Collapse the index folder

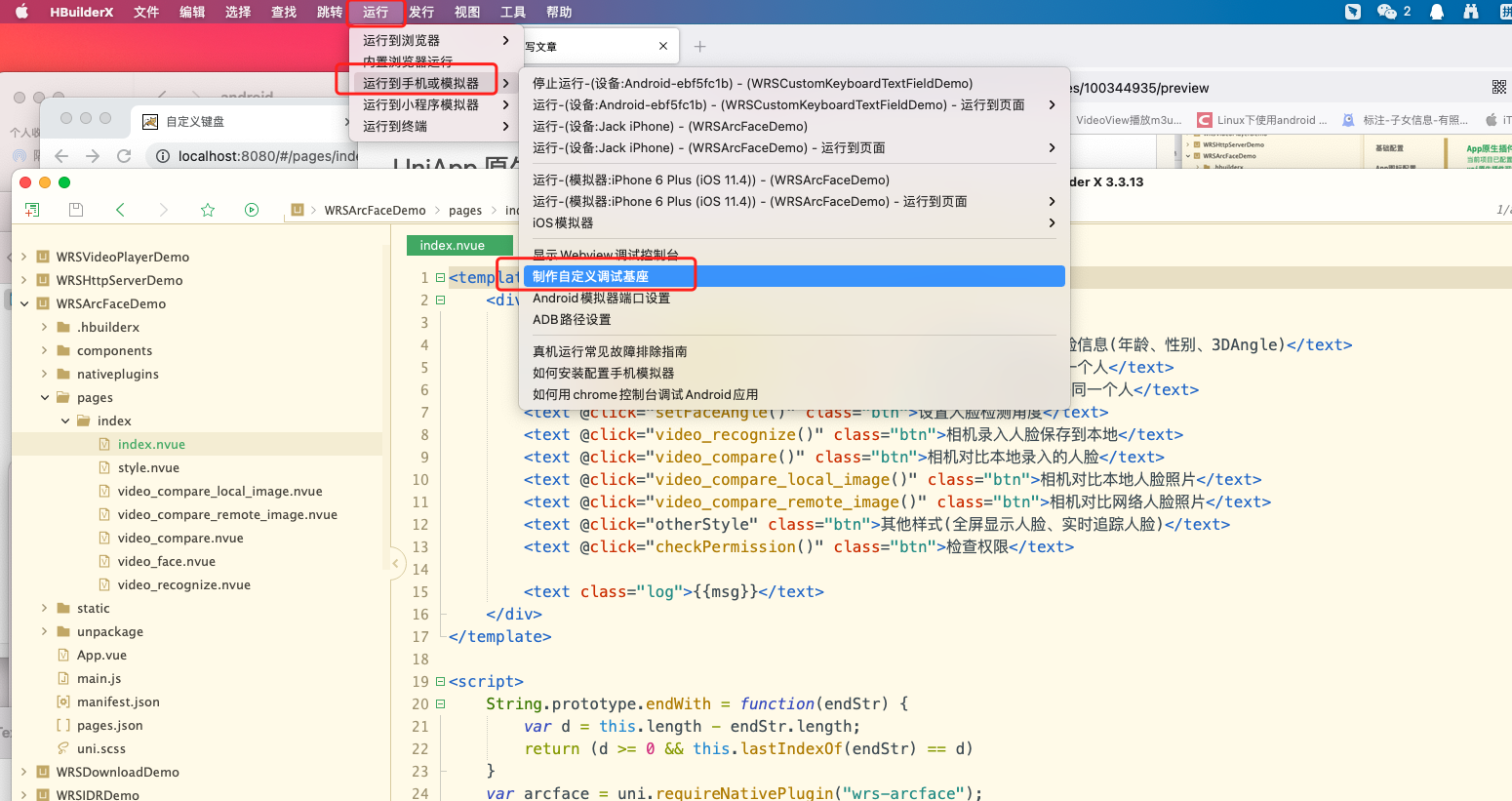point(65,421)
